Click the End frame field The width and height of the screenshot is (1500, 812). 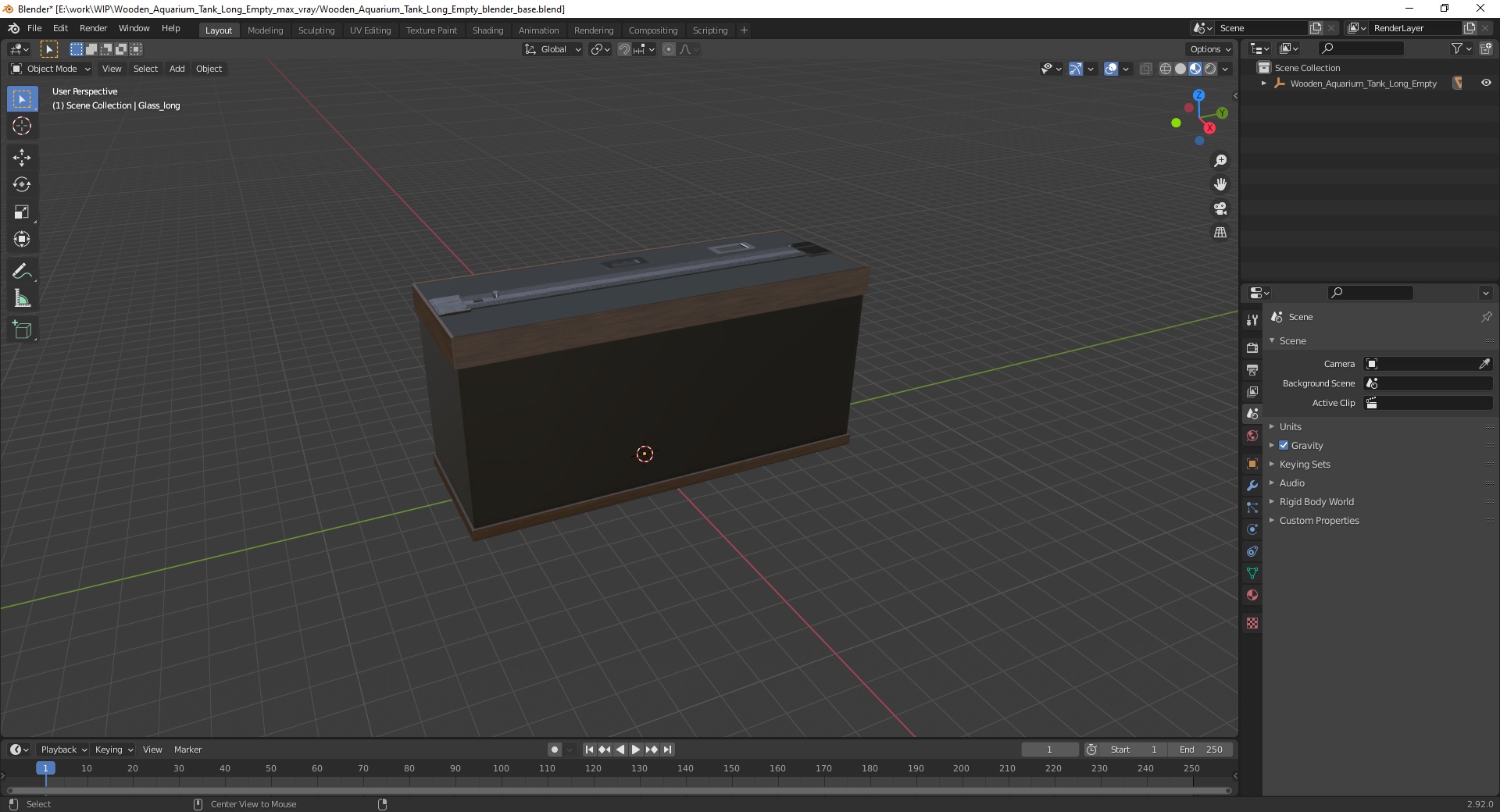[1201, 750]
